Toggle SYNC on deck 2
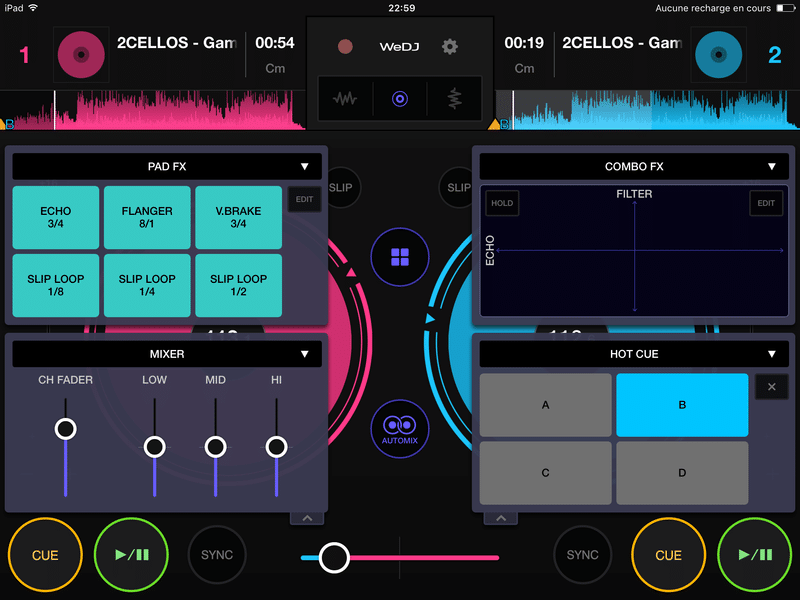This screenshot has height=600, width=800. [582, 555]
